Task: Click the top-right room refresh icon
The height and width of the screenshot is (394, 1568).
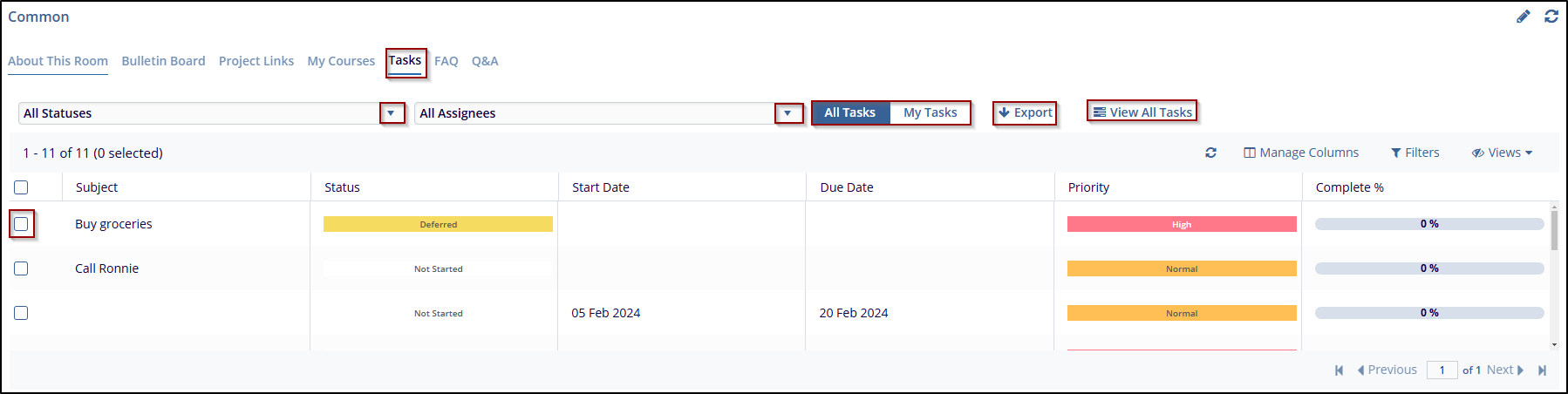Action: (x=1551, y=17)
